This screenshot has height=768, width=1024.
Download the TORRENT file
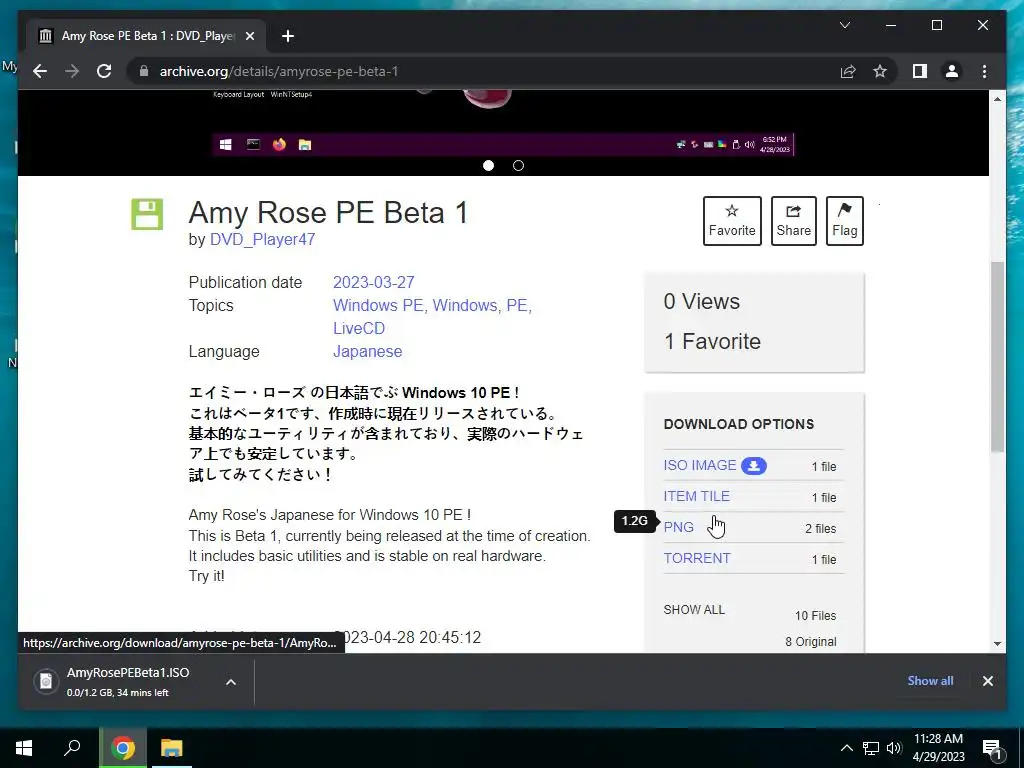697,558
